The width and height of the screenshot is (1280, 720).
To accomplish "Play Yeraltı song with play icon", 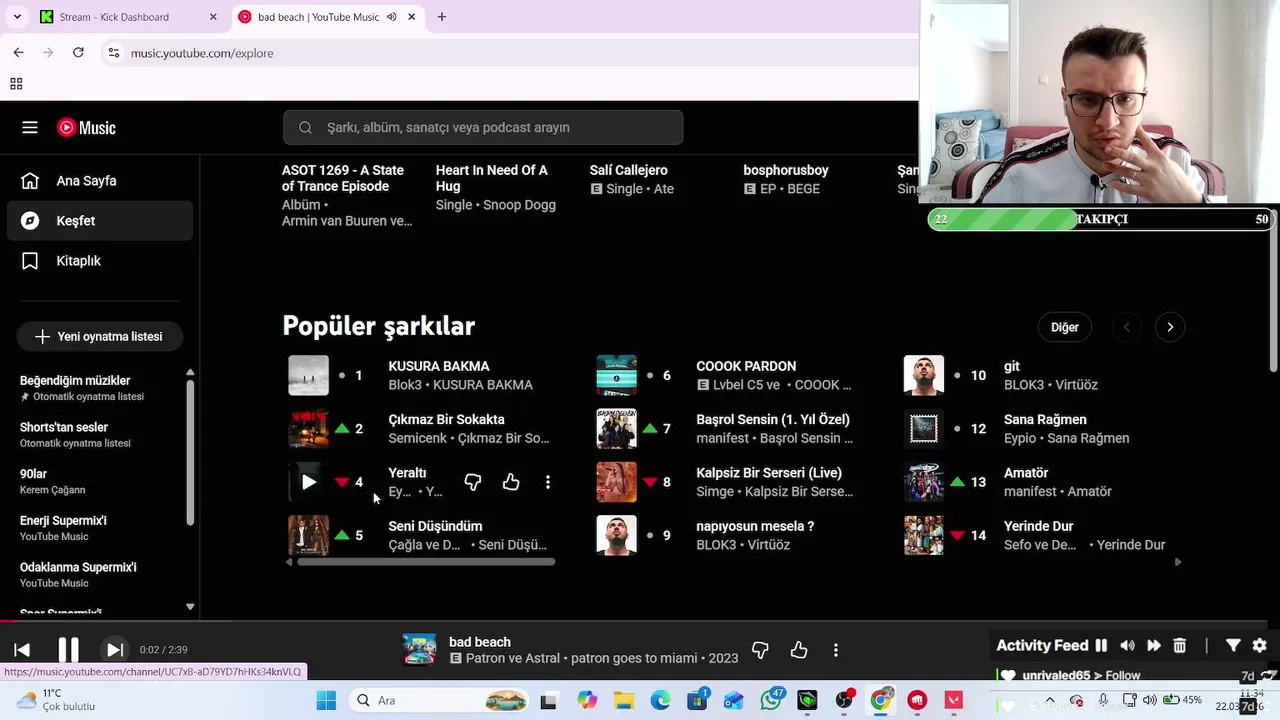I will click(x=308, y=482).
